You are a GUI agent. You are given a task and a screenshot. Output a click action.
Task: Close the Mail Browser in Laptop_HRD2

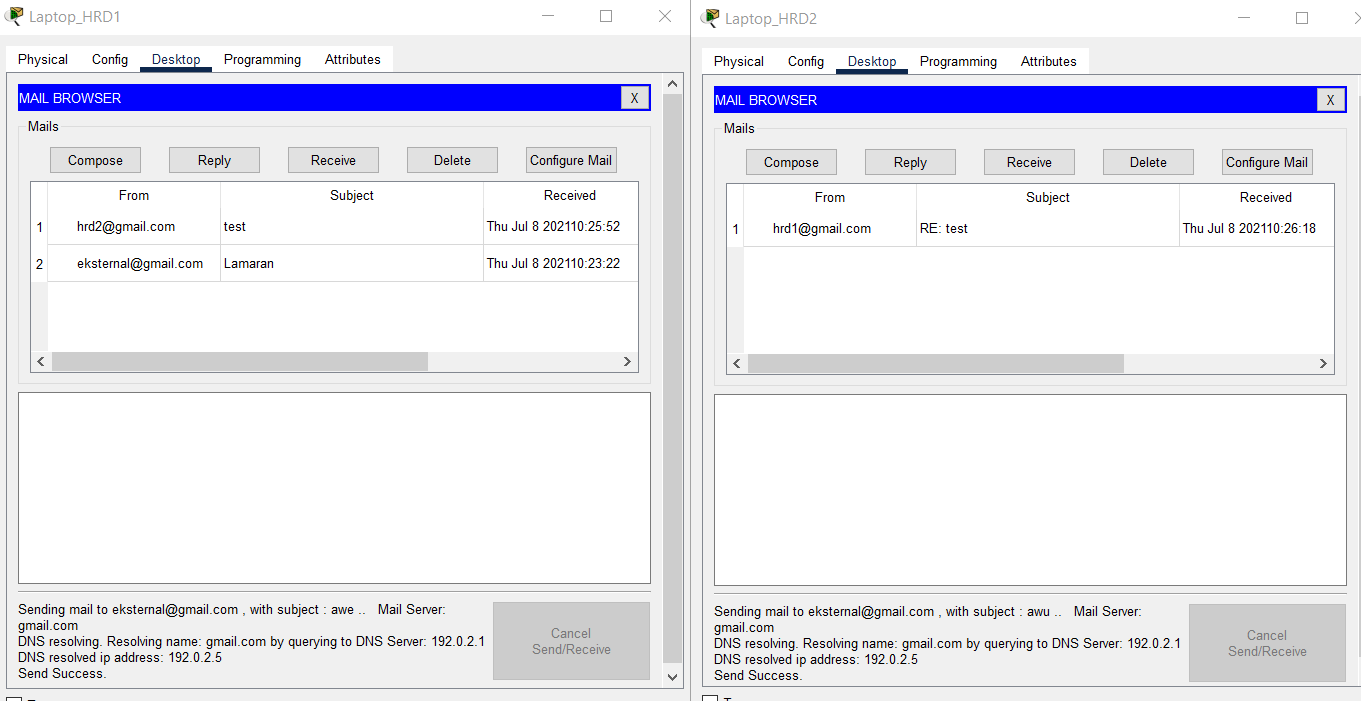[1330, 100]
